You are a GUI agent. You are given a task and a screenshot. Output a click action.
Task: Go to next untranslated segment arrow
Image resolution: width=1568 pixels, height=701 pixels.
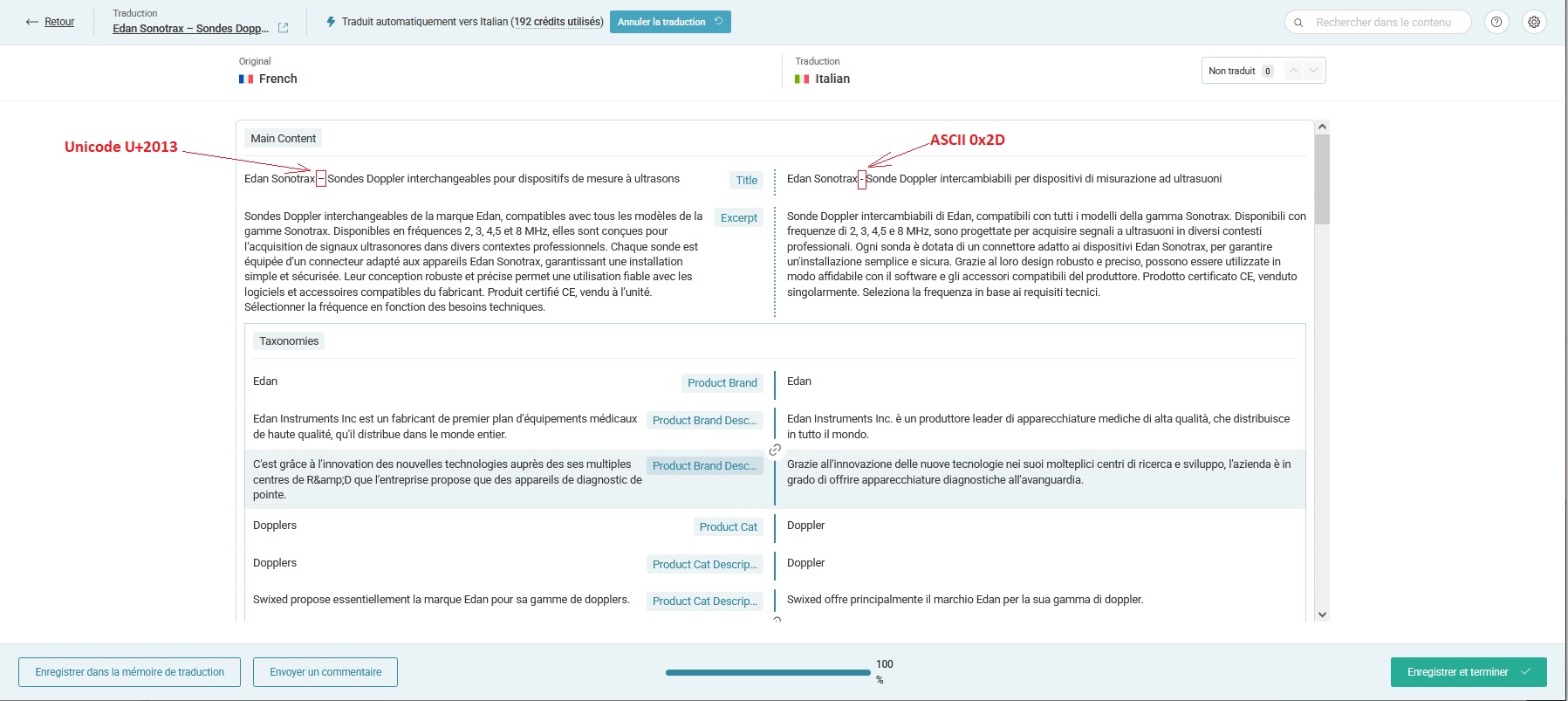click(x=1313, y=71)
